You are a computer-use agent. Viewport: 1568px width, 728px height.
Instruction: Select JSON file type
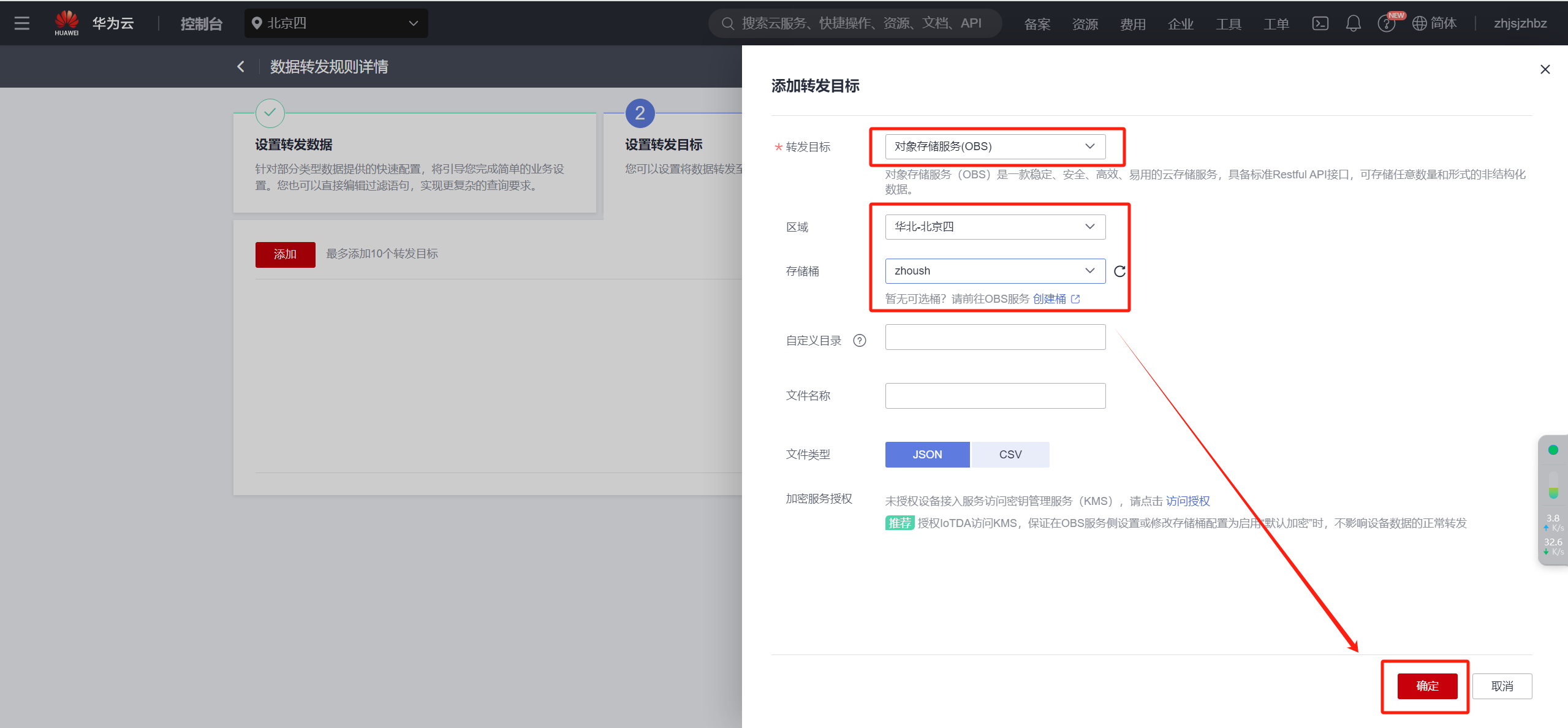coord(927,455)
